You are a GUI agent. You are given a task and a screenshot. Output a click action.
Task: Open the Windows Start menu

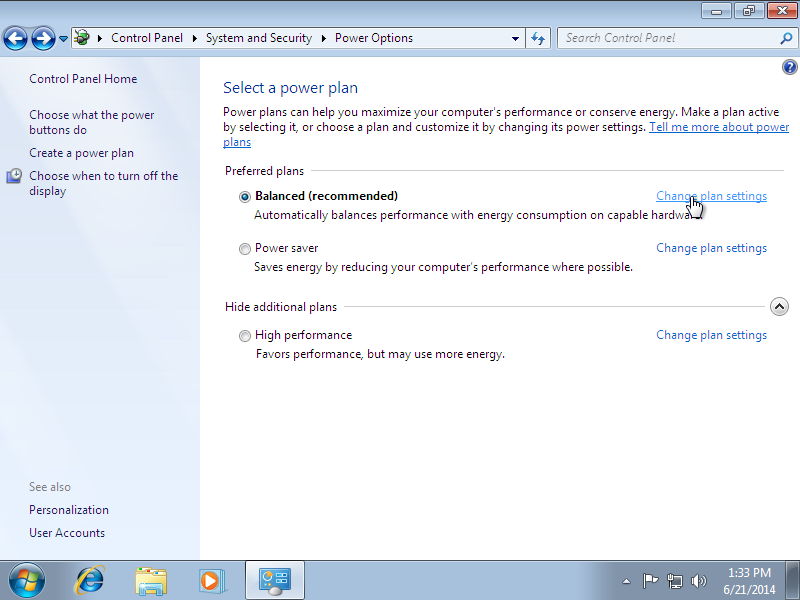[27, 580]
